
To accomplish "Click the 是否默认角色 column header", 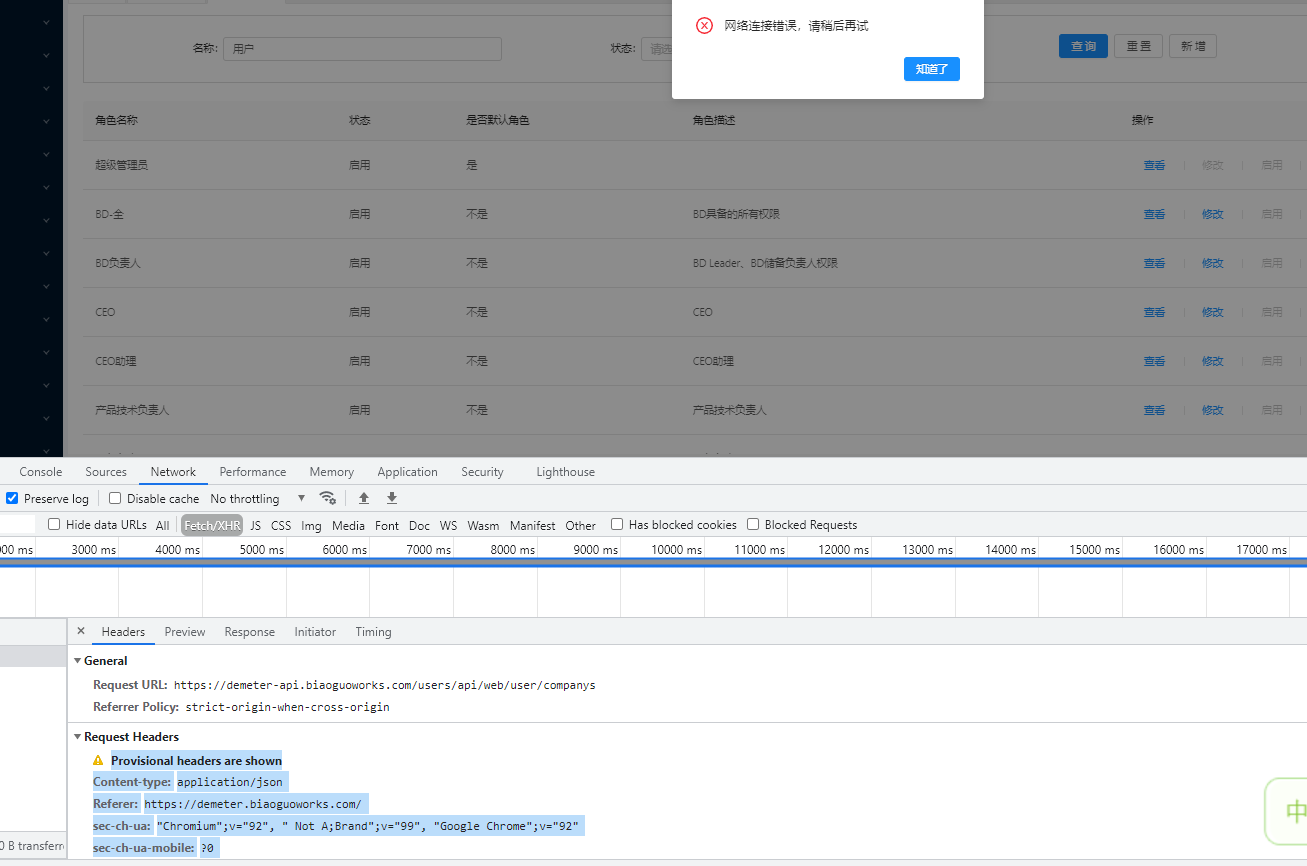I will tap(497, 120).
